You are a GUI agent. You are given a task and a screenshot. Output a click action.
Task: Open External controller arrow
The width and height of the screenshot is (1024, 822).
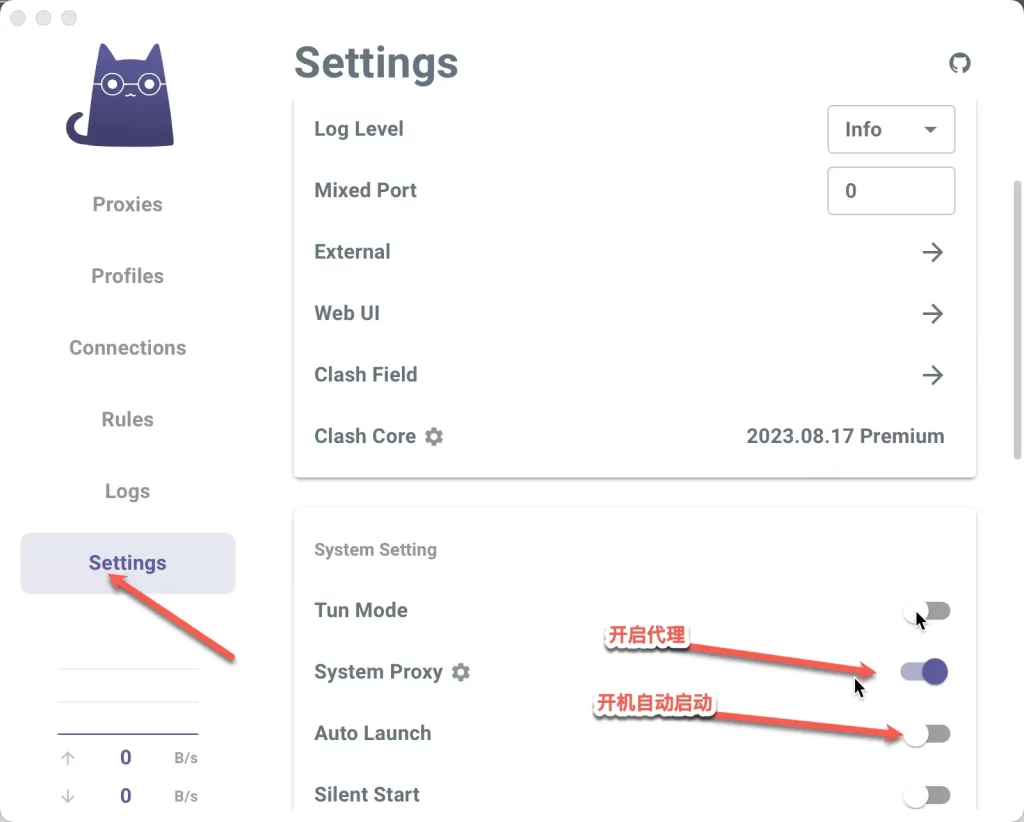click(932, 252)
